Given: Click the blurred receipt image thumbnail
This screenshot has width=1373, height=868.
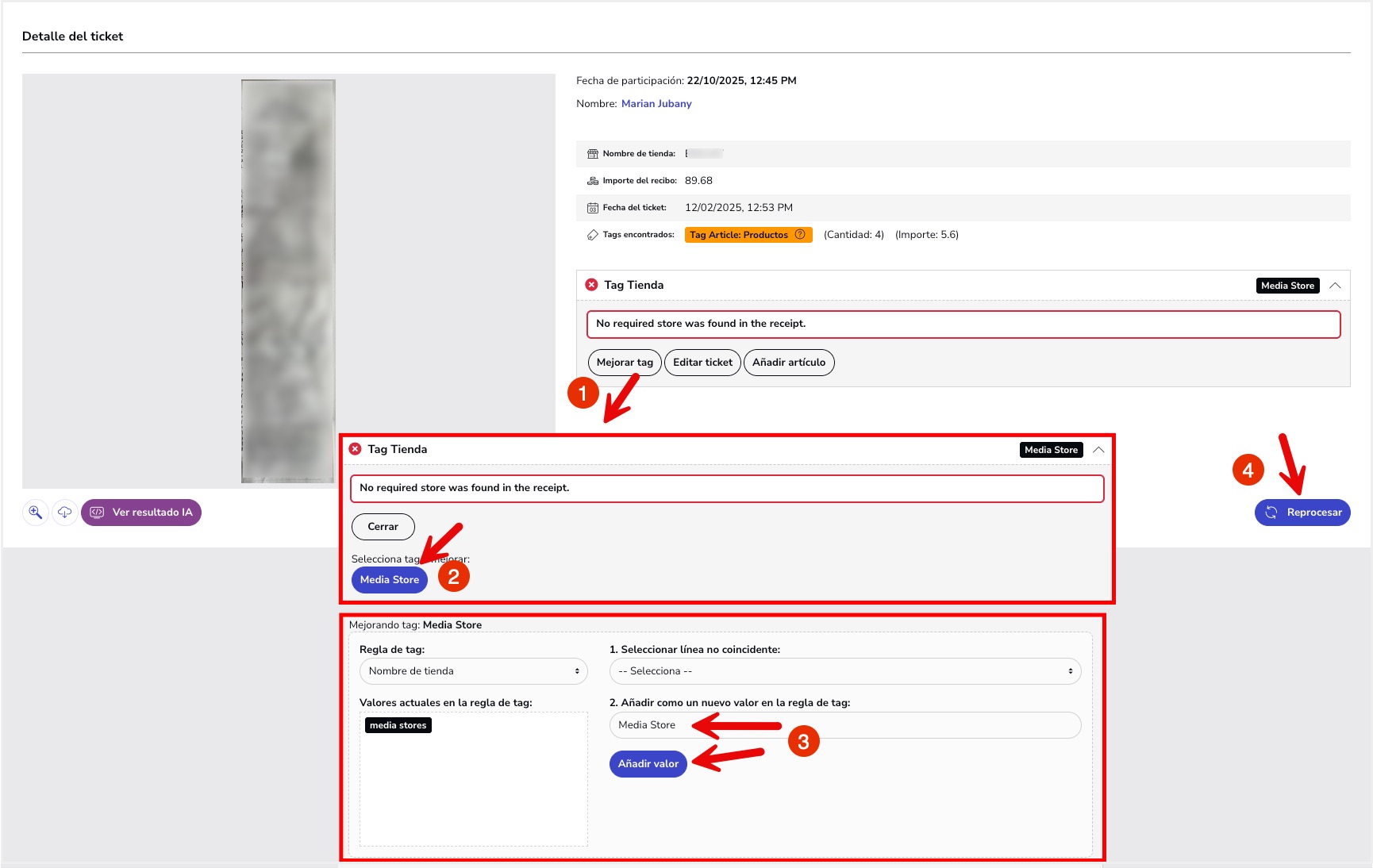Looking at the screenshot, I should click(x=288, y=281).
